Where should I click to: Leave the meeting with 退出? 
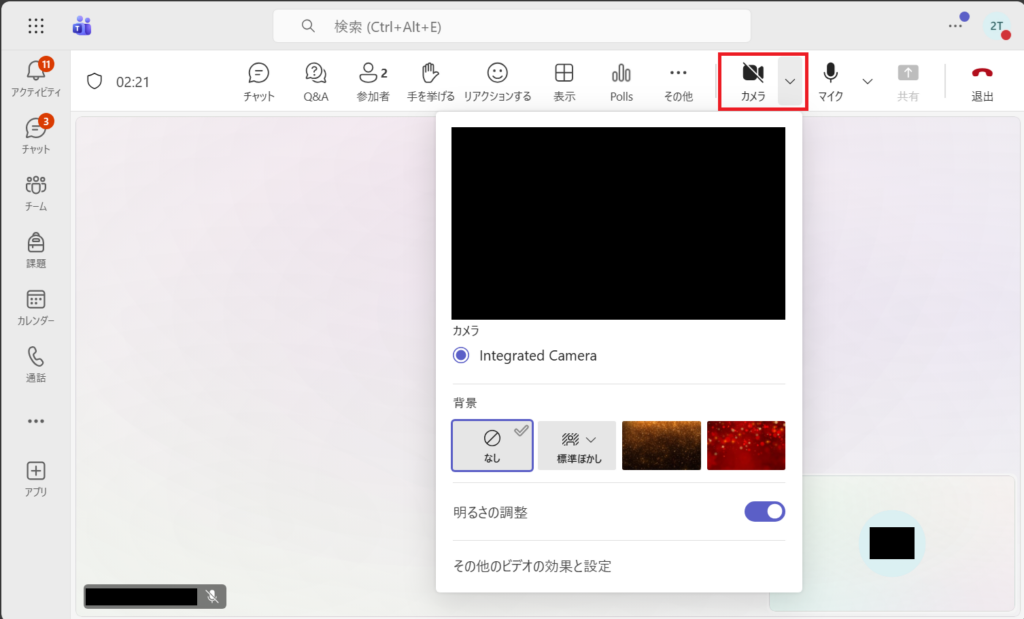982,81
